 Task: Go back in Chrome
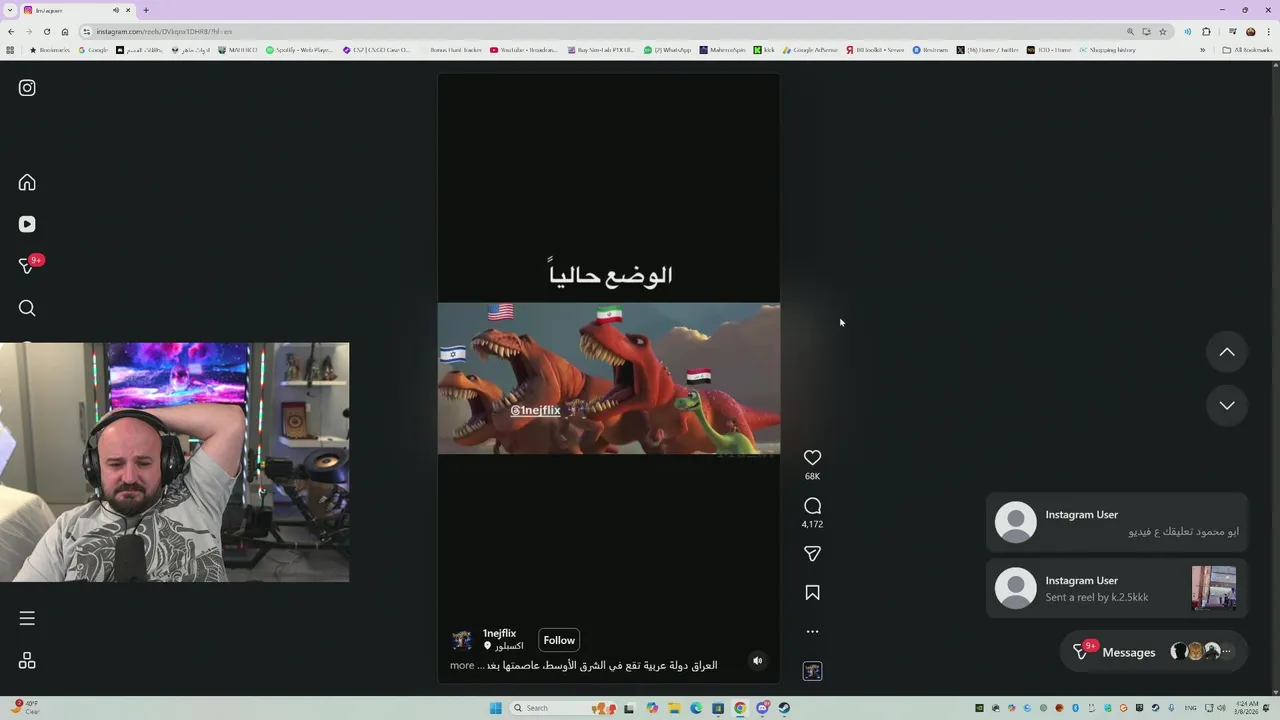(10, 31)
